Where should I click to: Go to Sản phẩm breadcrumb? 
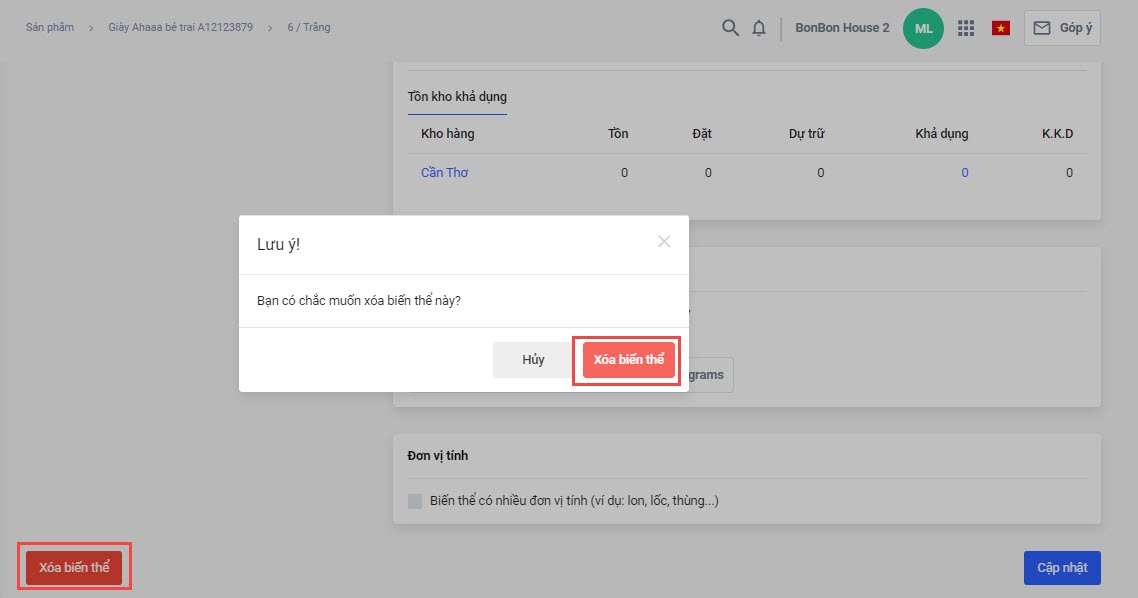[50, 27]
